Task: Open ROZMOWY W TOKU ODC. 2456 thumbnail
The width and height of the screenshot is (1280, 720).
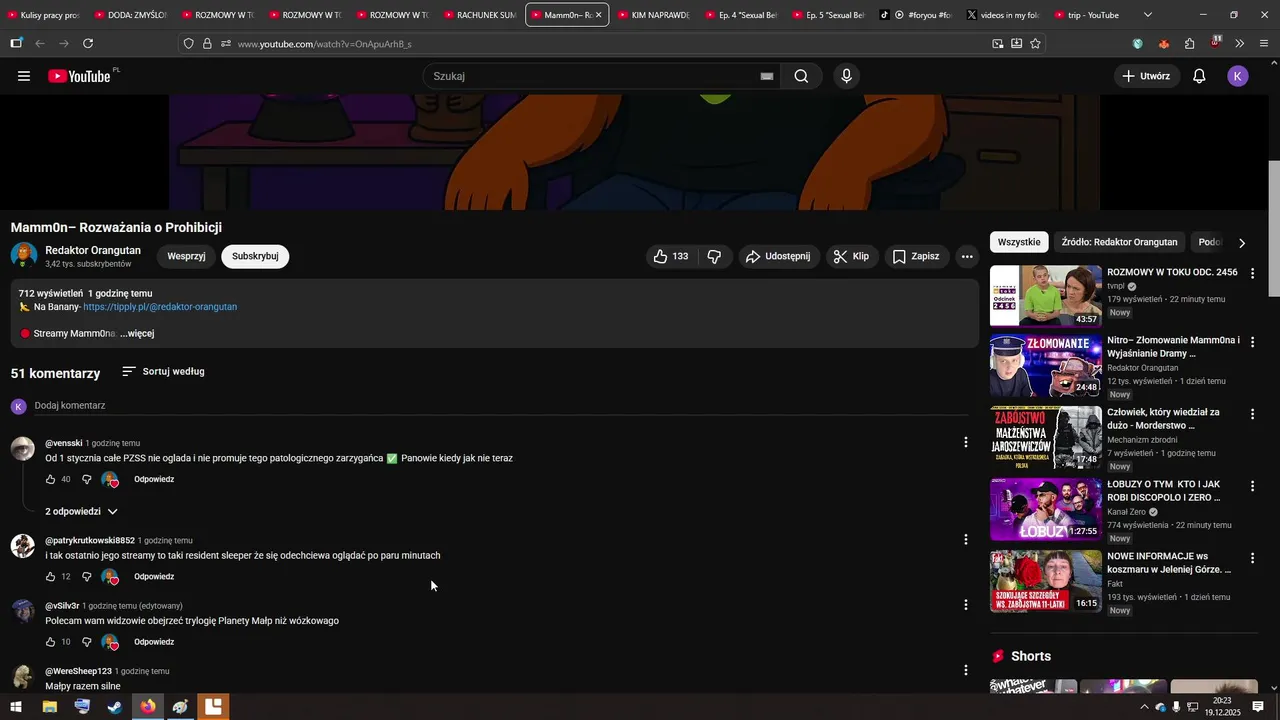Action: click(1046, 296)
